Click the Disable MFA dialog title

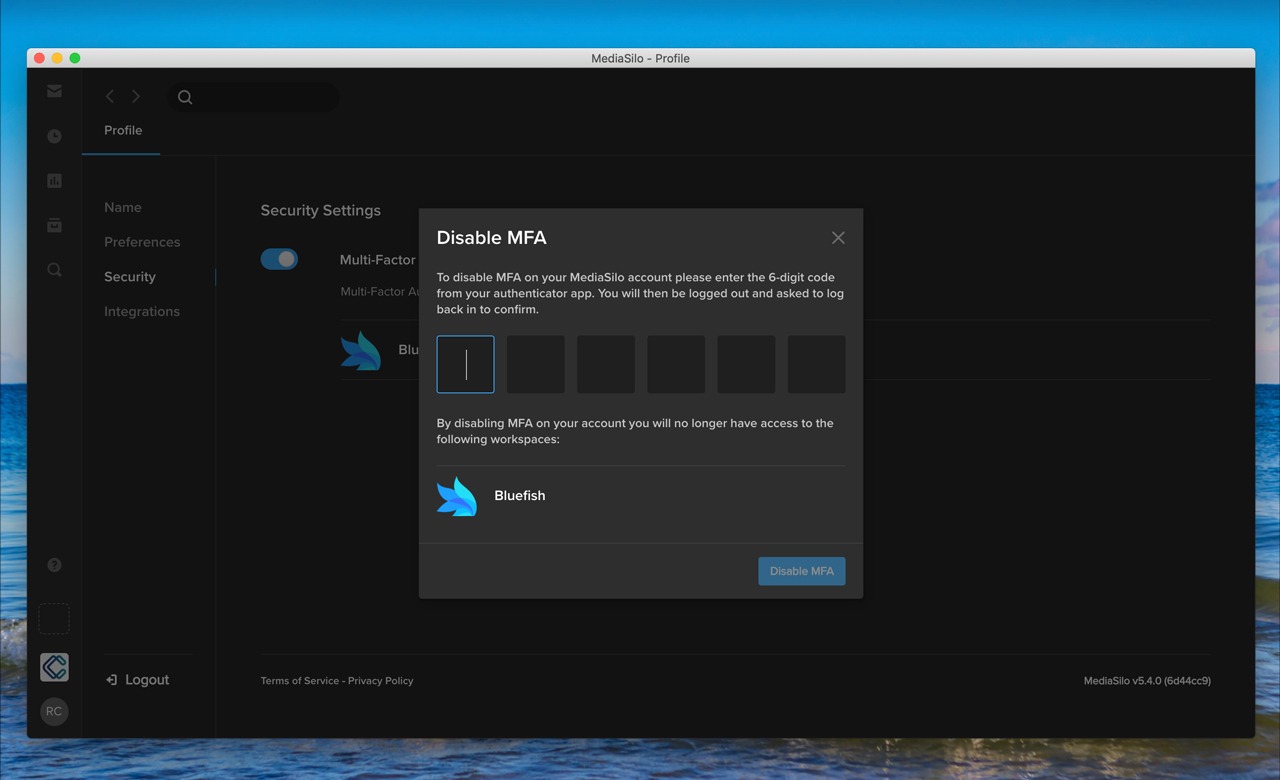(492, 238)
